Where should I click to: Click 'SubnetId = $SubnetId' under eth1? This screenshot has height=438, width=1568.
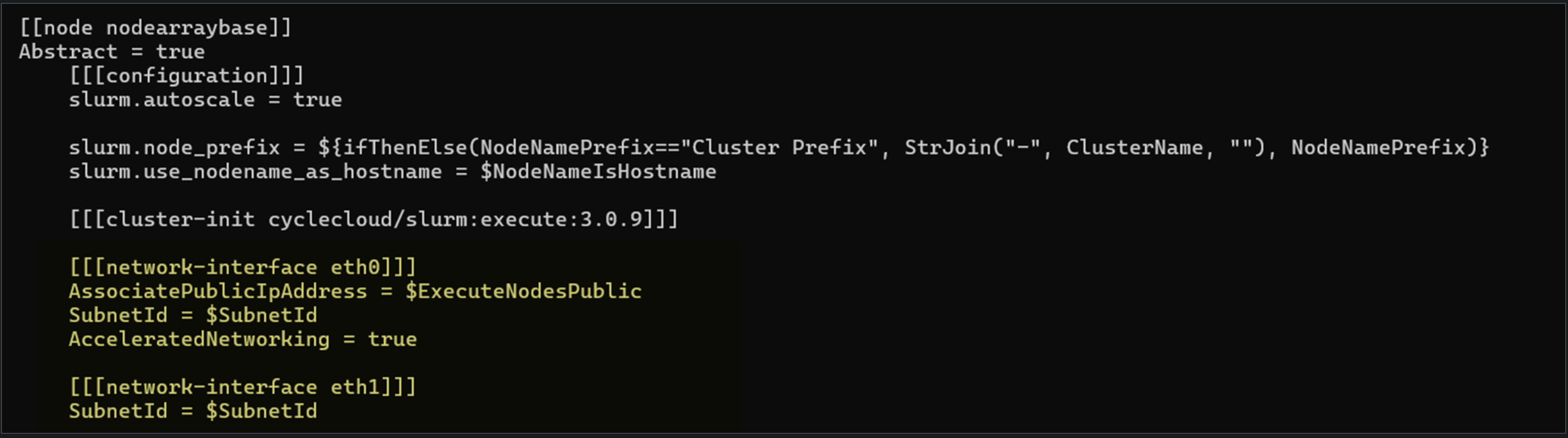pyautogui.click(x=192, y=411)
